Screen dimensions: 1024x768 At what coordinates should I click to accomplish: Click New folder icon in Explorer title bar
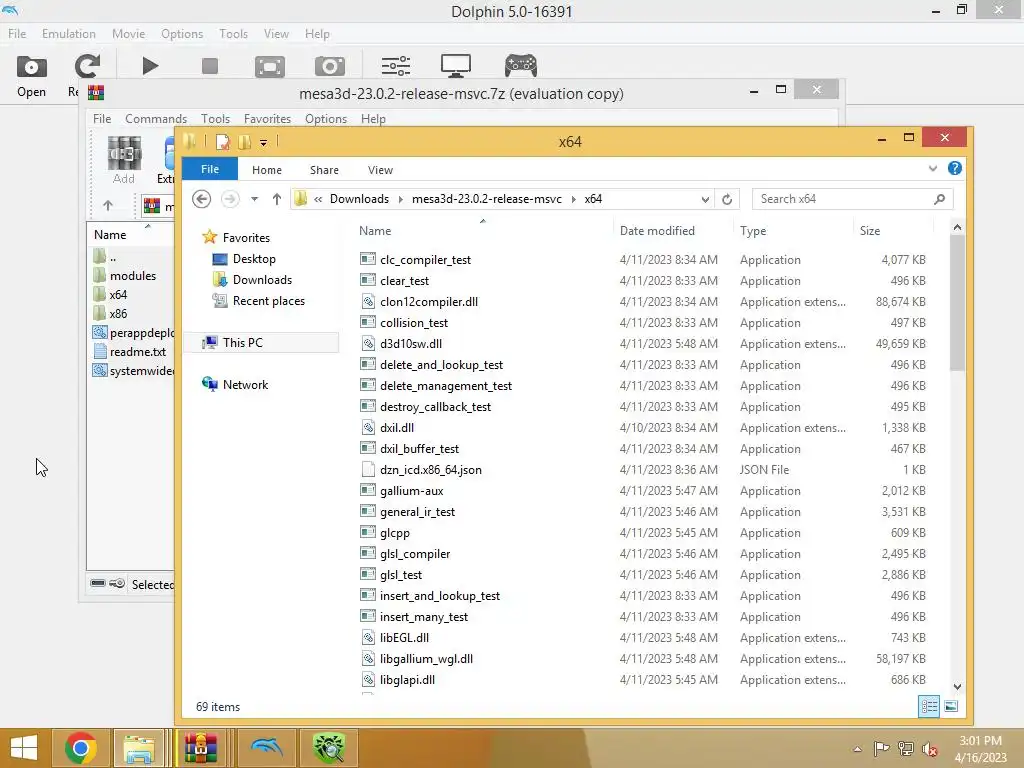click(x=244, y=142)
